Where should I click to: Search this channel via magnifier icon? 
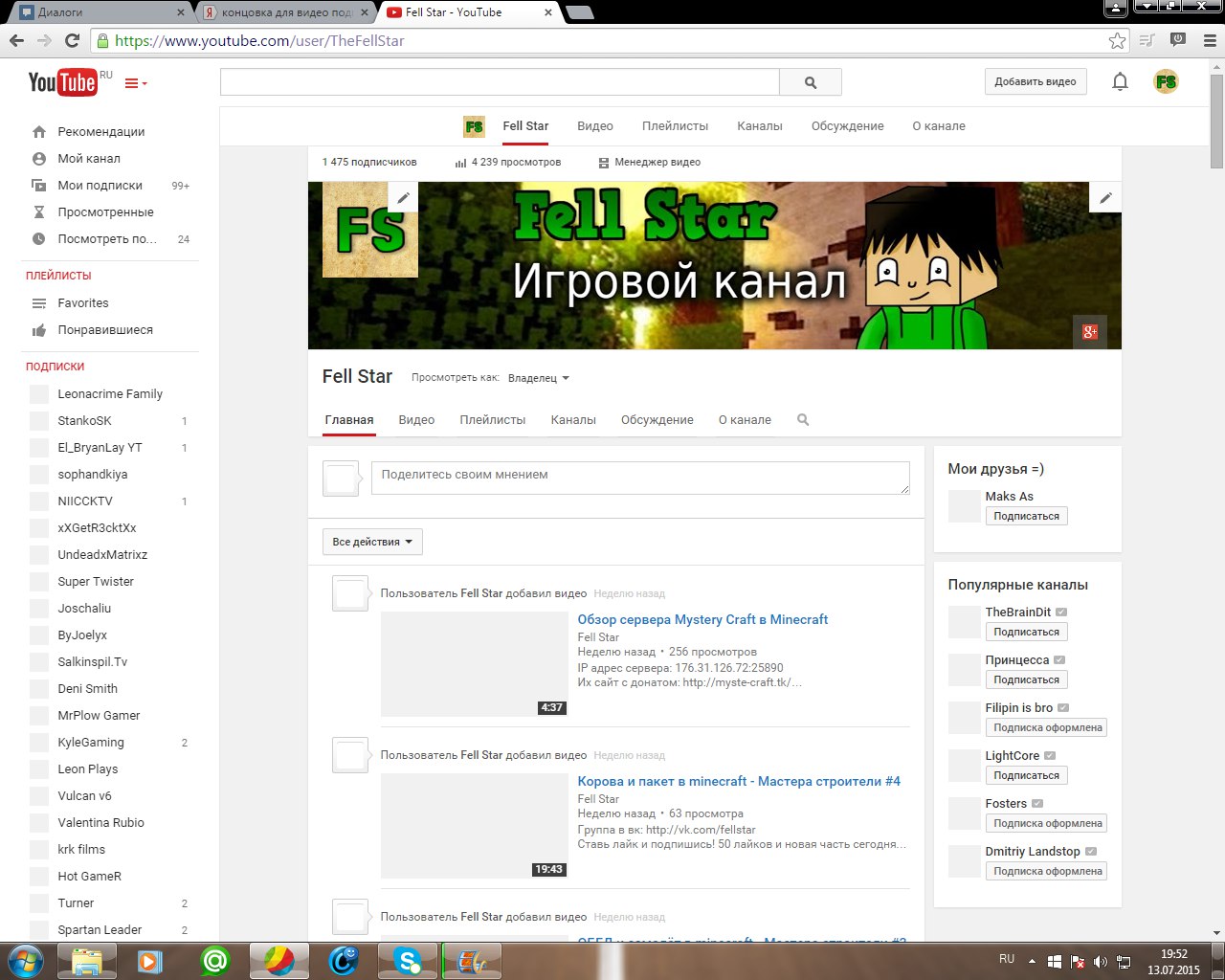(803, 420)
